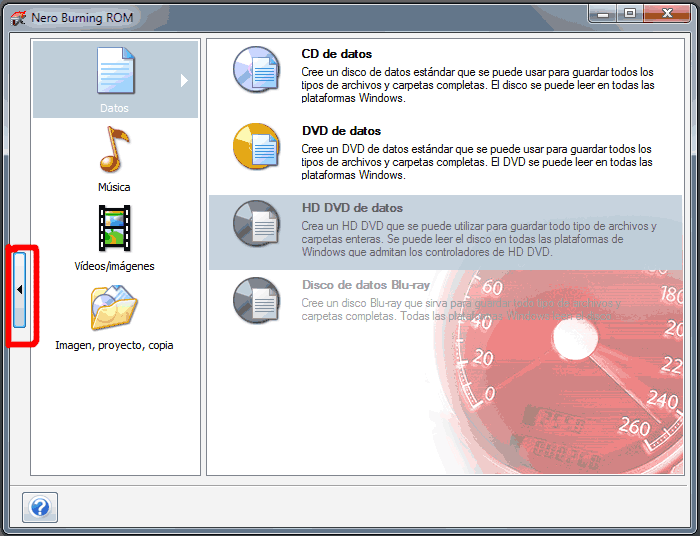
Task: Click the Blu-ray disc description text
Action: pyautogui.click(x=461, y=310)
